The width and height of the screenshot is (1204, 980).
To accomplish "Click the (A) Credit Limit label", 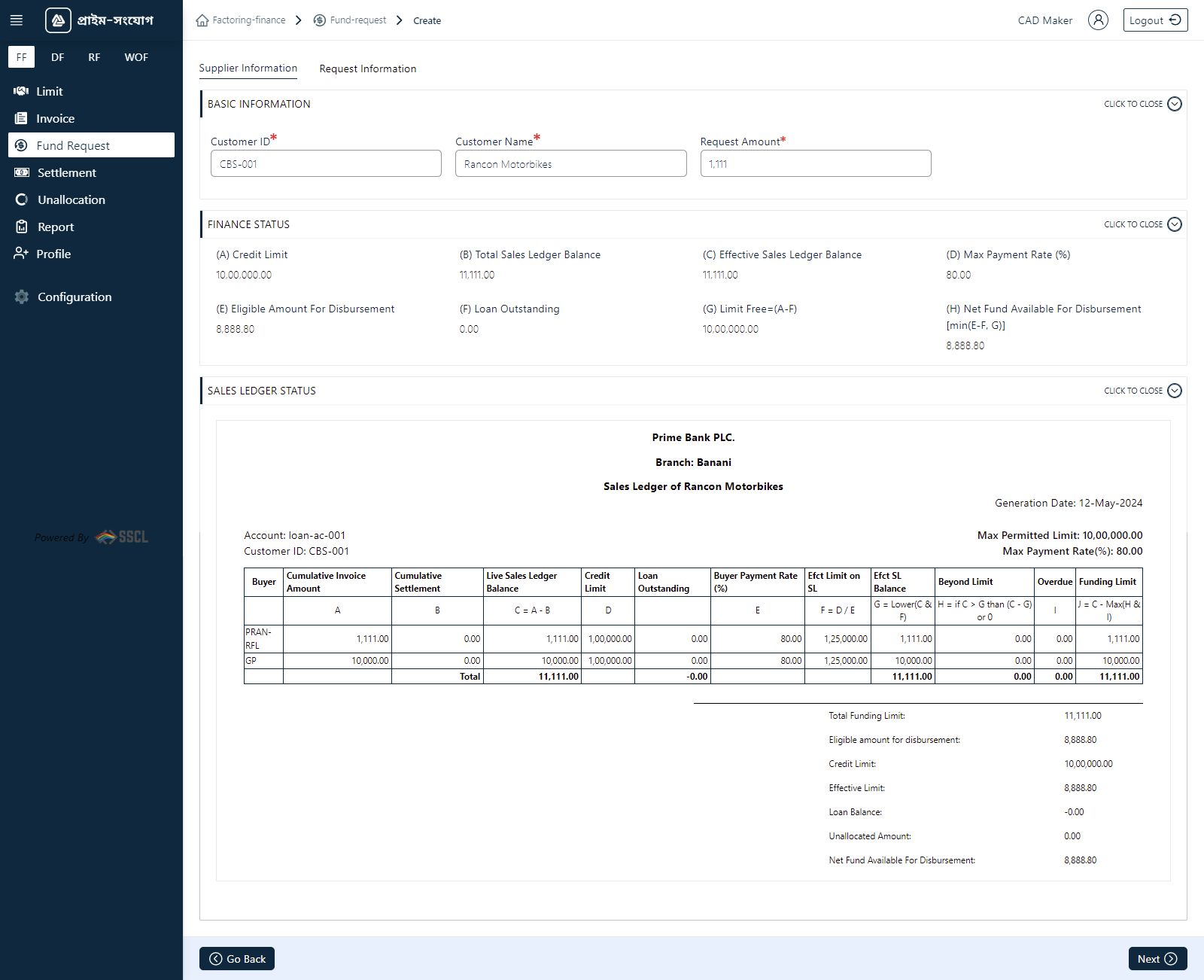I will pos(252,254).
